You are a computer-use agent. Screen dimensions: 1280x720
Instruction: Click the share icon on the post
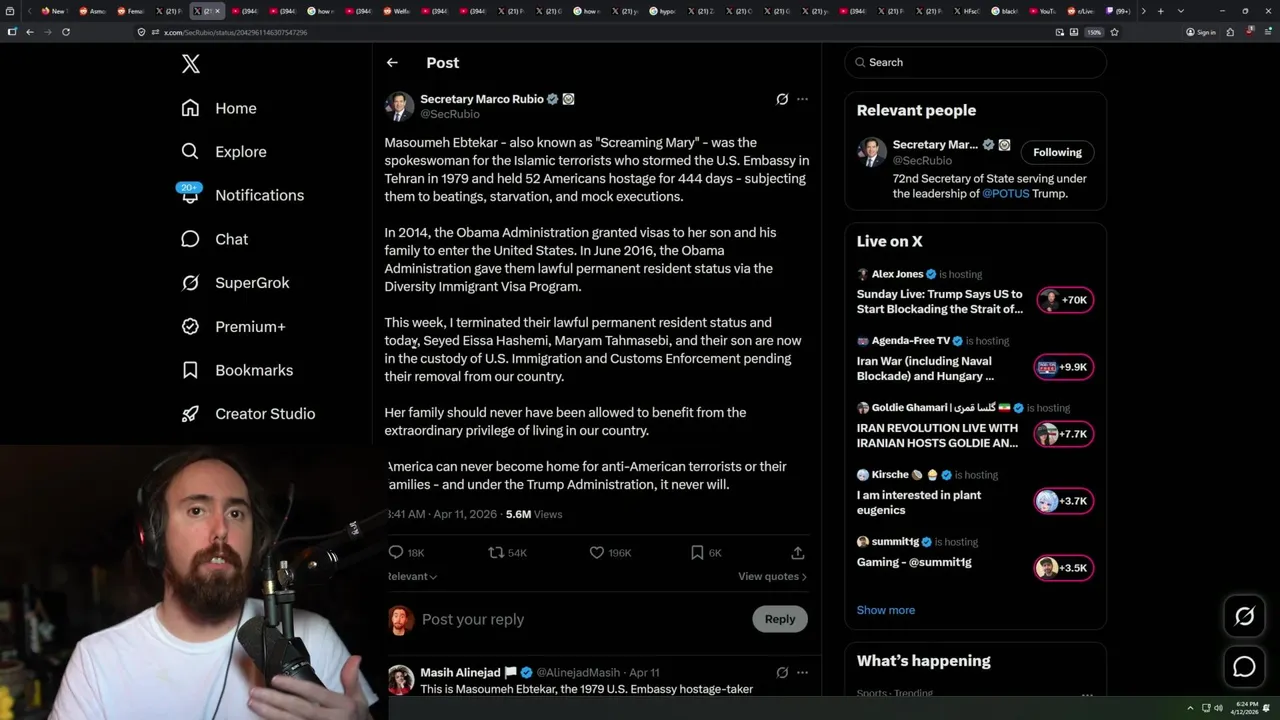tap(797, 552)
